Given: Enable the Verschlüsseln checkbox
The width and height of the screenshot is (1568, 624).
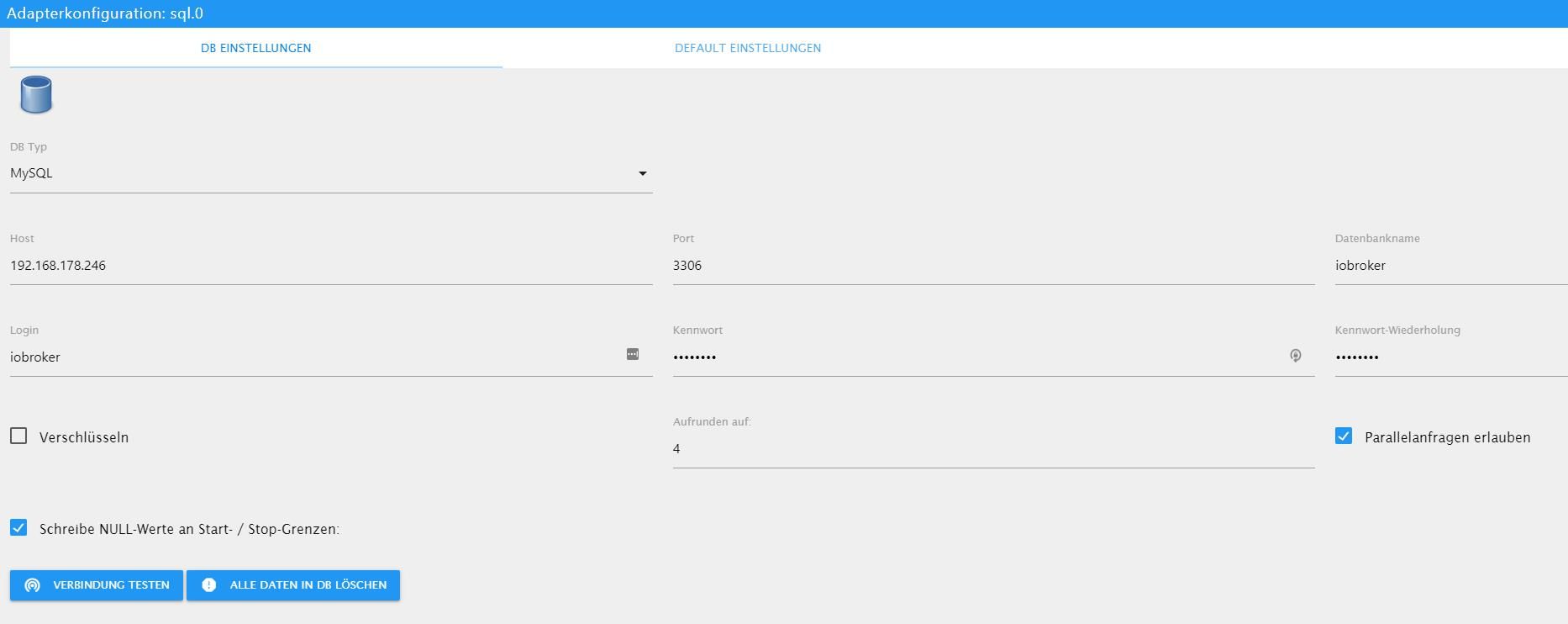Looking at the screenshot, I should pos(18,436).
